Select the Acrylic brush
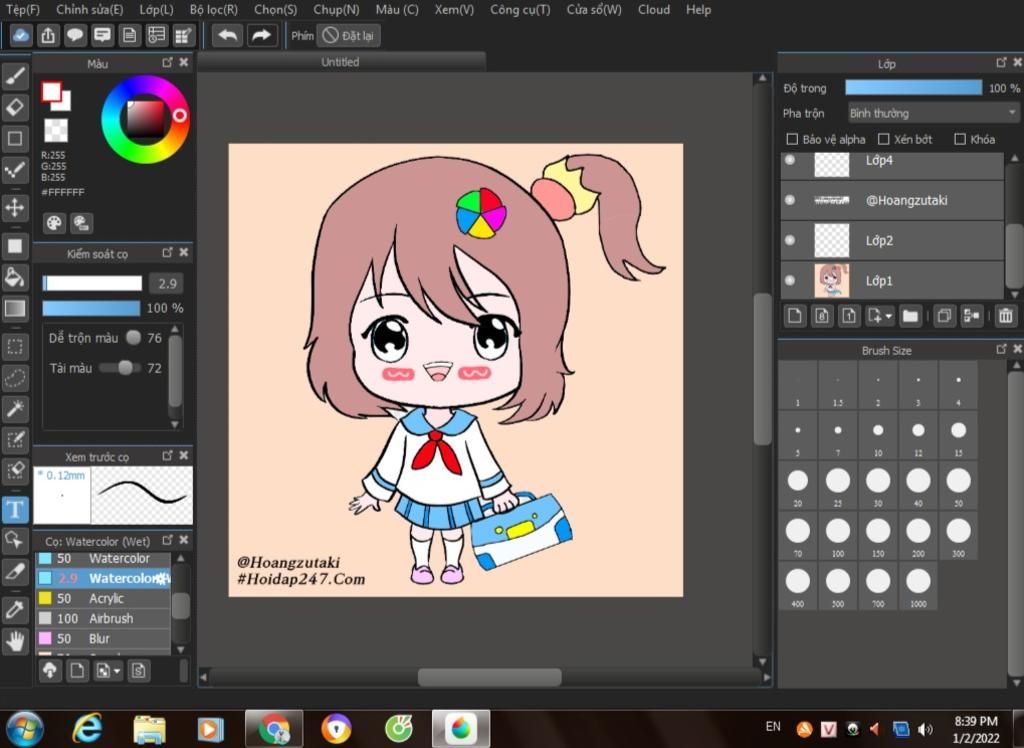Image resolution: width=1024 pixels, height=748 pixels. click(x=103, y=598)
